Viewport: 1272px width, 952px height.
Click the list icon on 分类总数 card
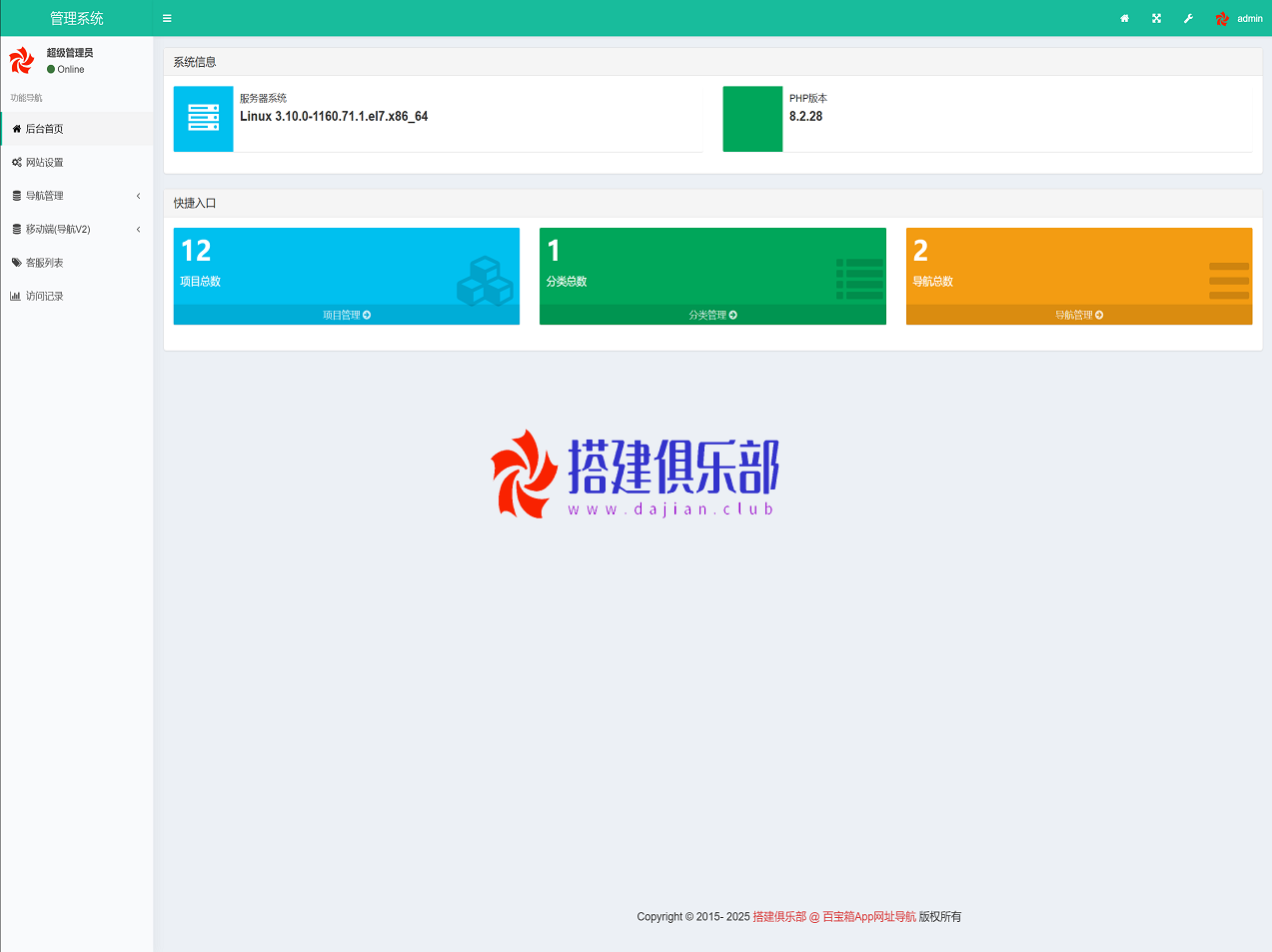click(859, 279)
